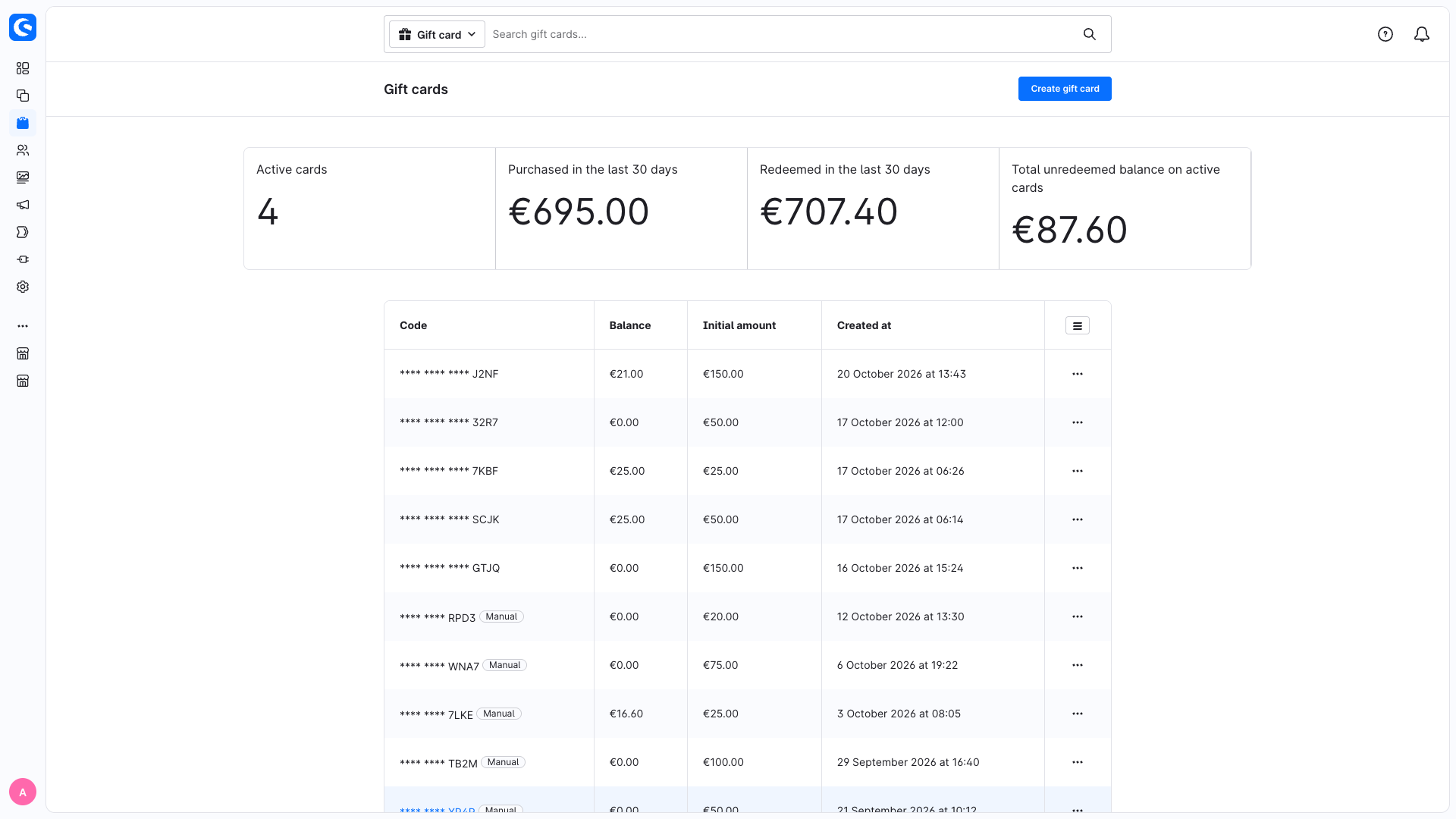
Task: Open the Catalogues section in the sidebar
Action: coord(23,96)
